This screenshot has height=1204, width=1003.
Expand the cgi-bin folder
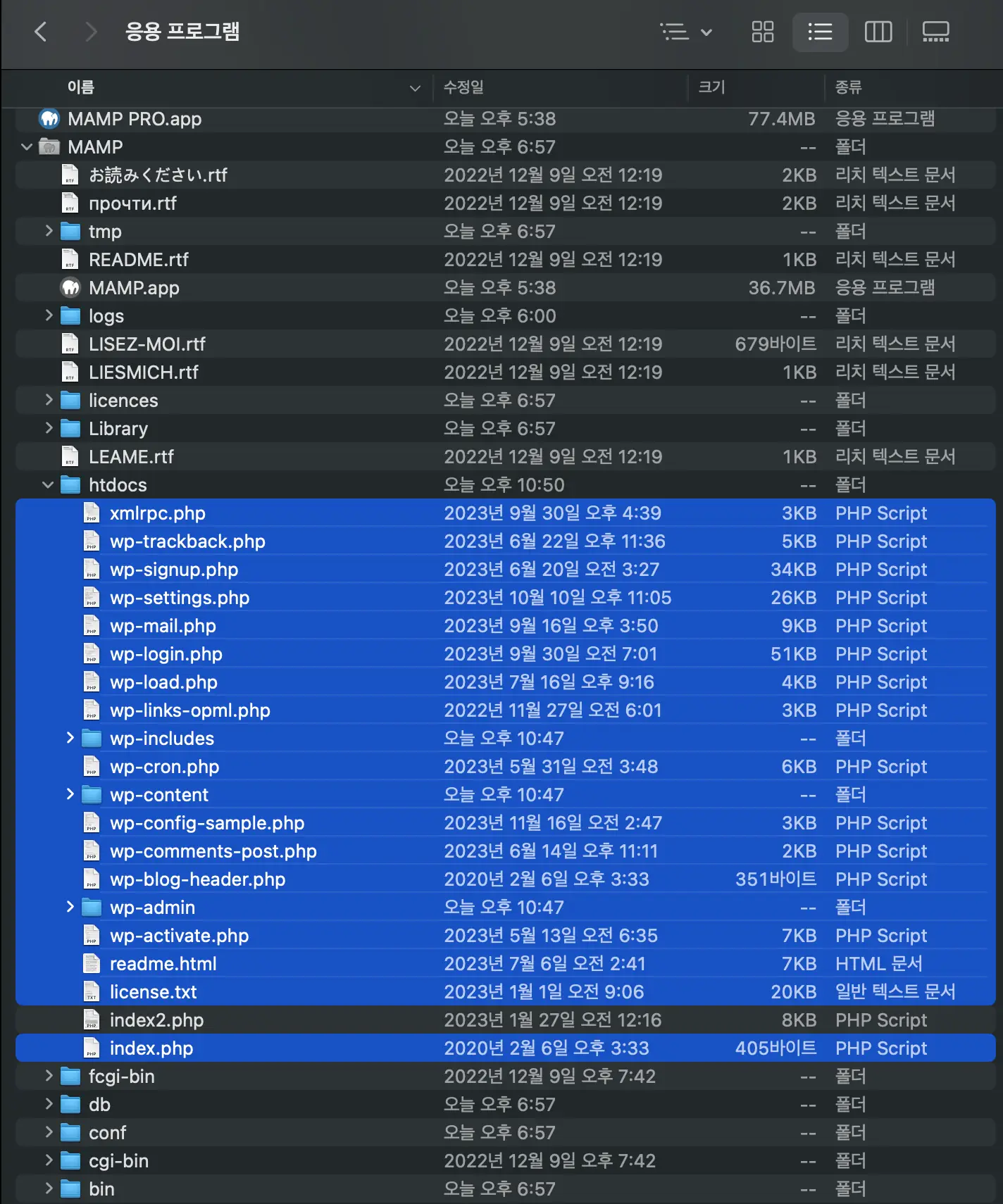click(x=49, y=1160)
